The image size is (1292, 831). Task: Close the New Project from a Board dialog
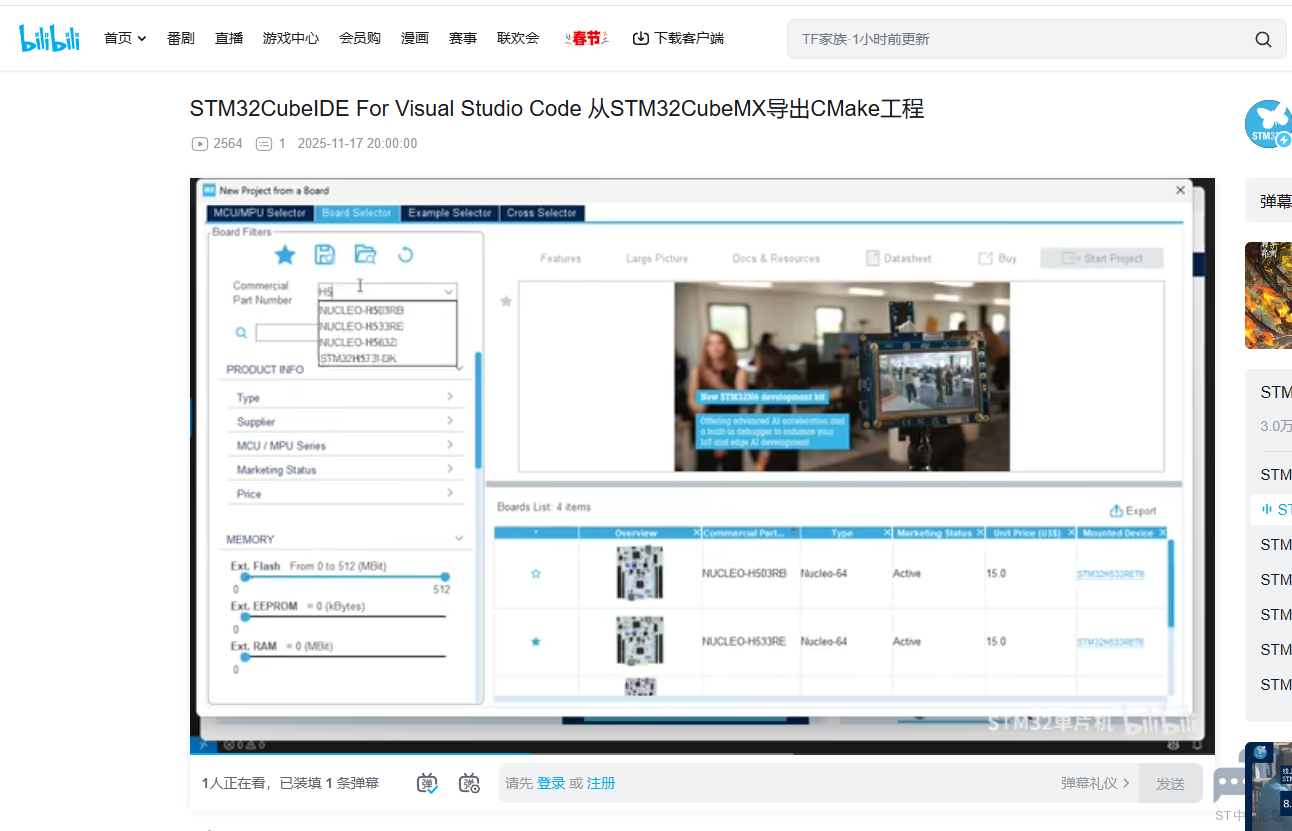1180,190
